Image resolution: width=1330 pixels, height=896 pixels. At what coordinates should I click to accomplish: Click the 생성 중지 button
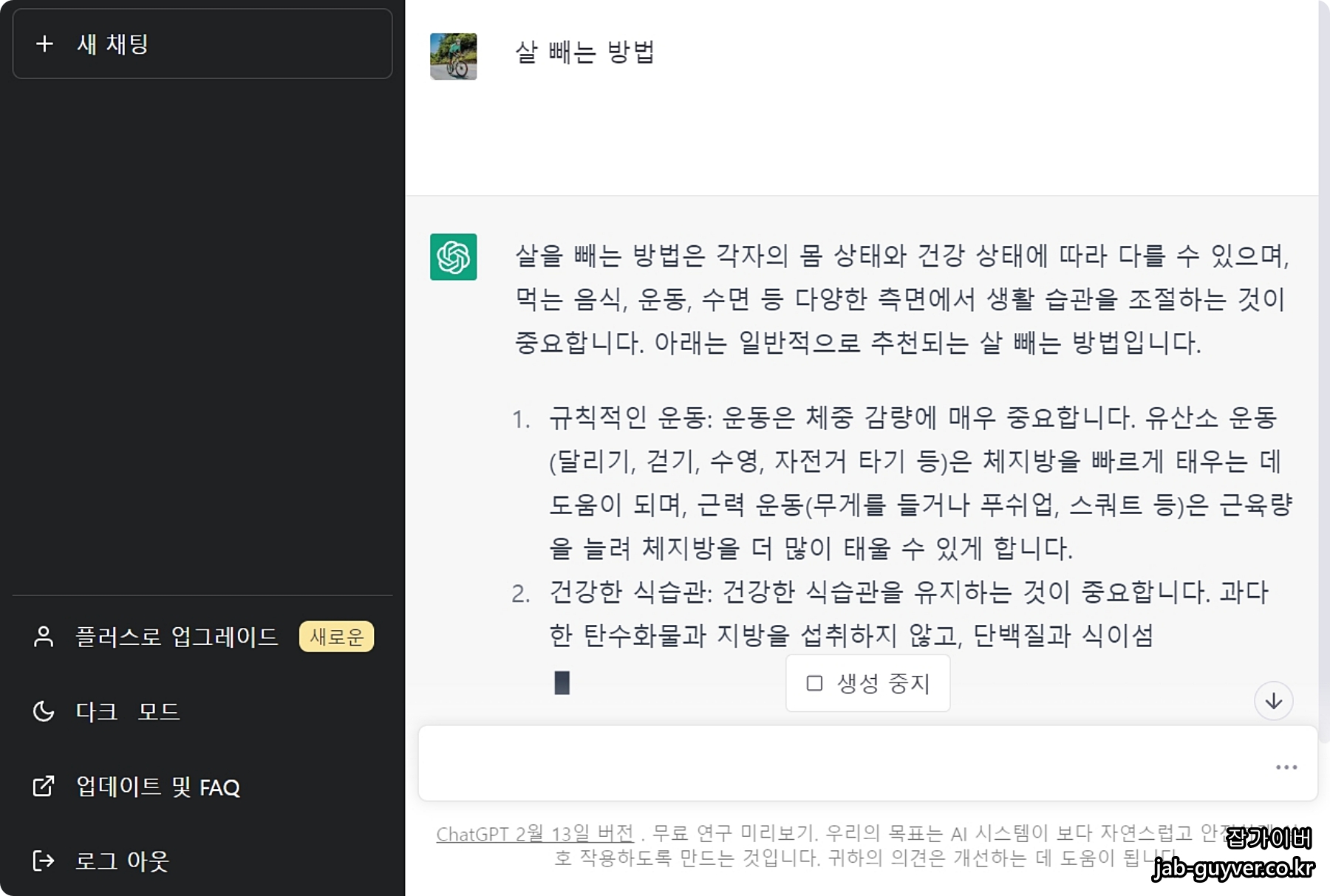[x=867, y=683]
